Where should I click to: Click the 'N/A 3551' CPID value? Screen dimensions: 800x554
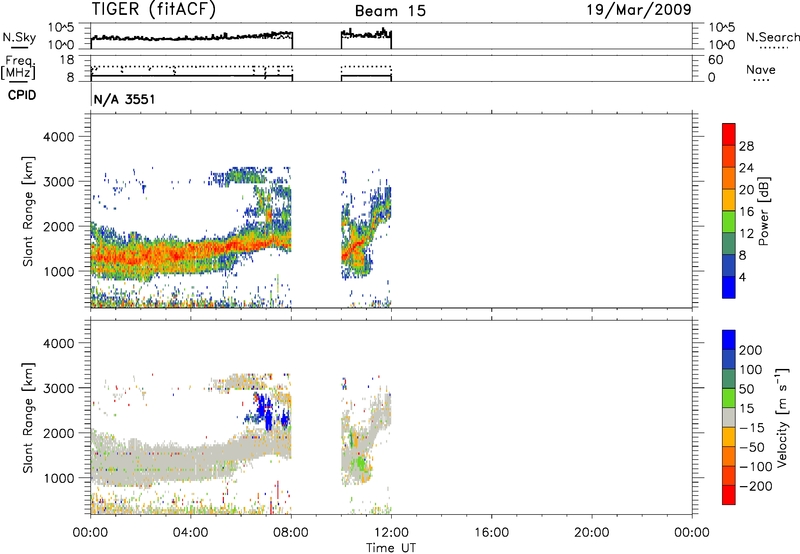[x=124, y=99]
